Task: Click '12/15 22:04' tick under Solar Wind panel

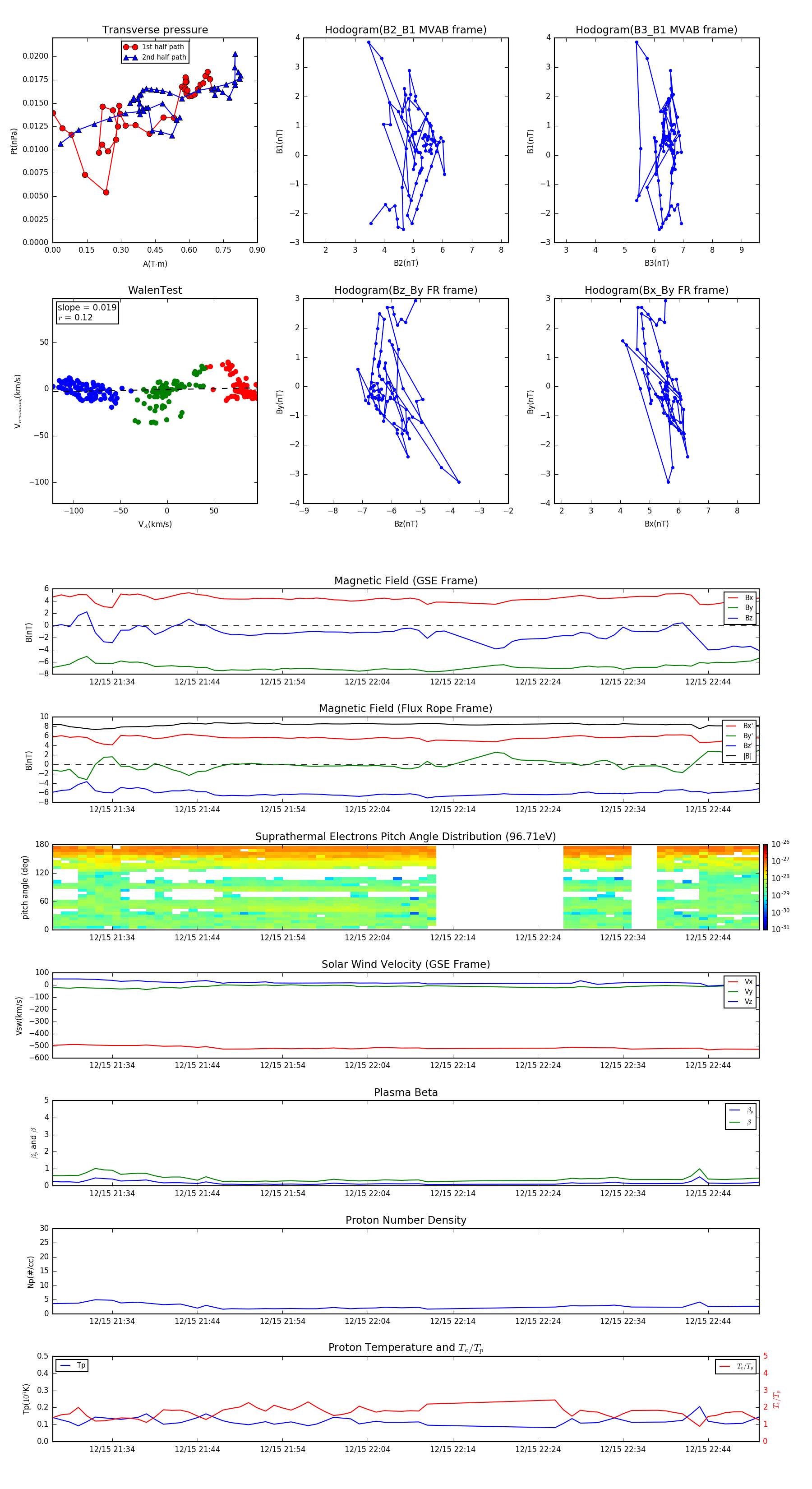Action: click(368, 1065)
